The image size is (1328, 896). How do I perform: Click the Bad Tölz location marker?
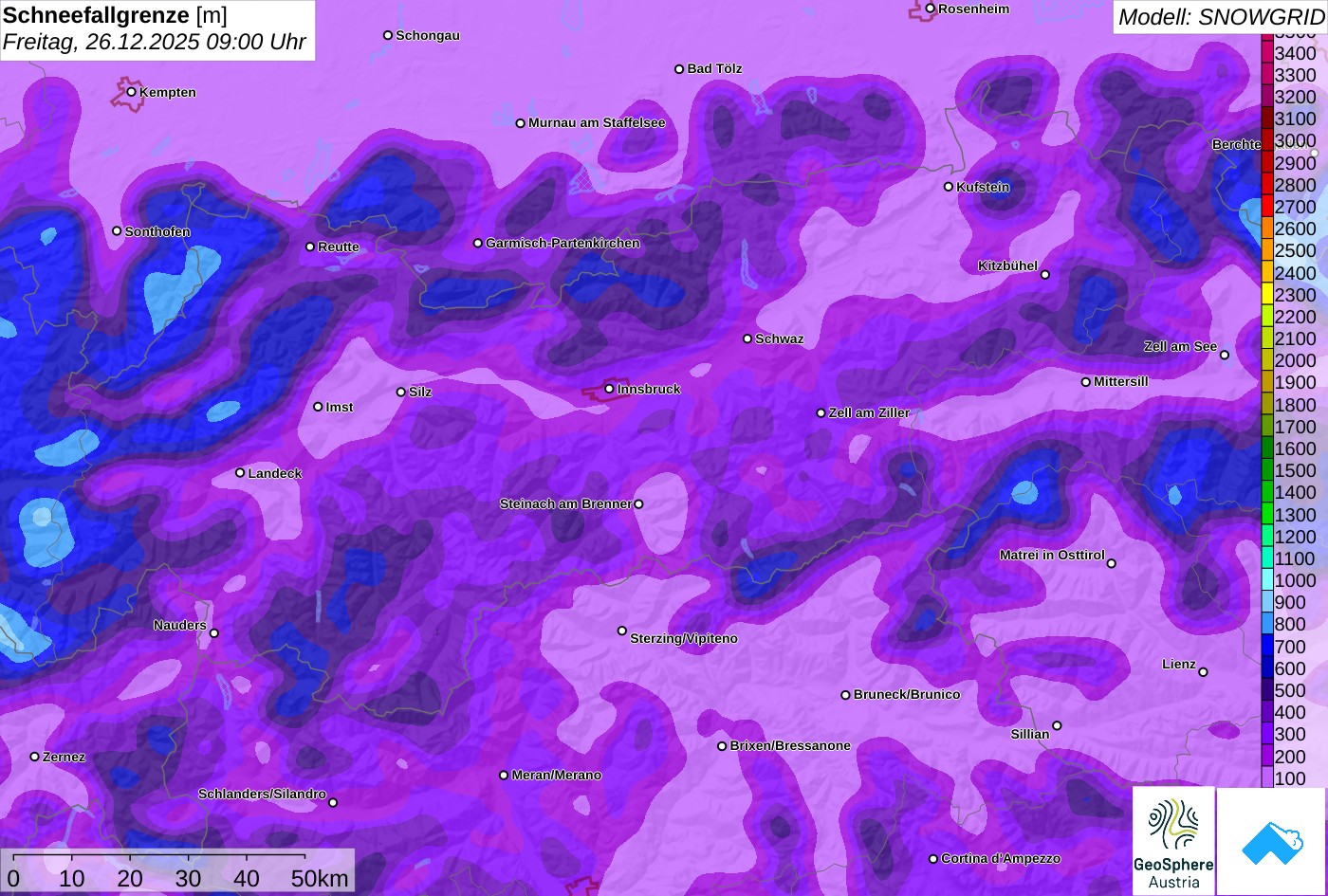[x=679, y=69]
